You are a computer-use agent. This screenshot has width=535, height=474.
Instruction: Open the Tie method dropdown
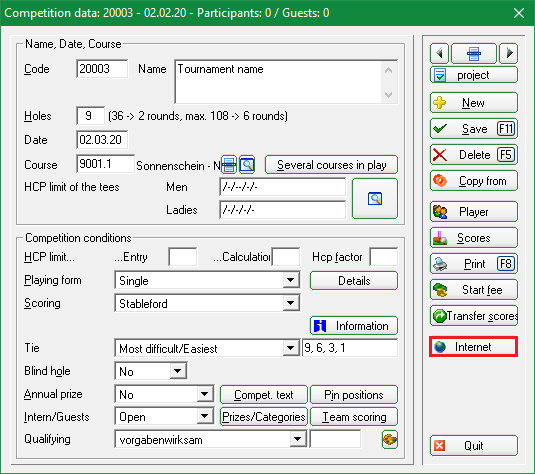click(291, 348)
